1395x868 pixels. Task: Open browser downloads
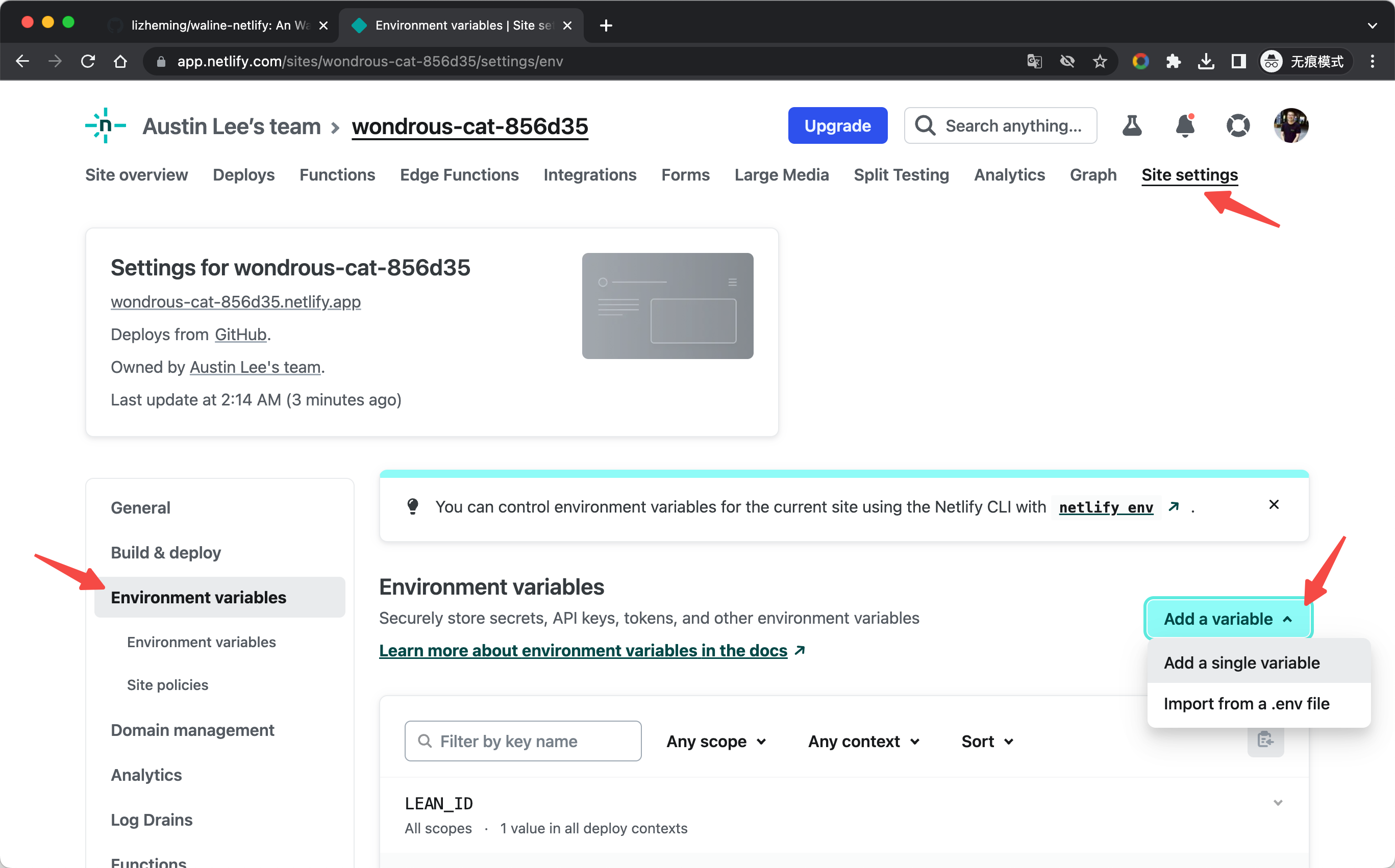(1206, 61)
